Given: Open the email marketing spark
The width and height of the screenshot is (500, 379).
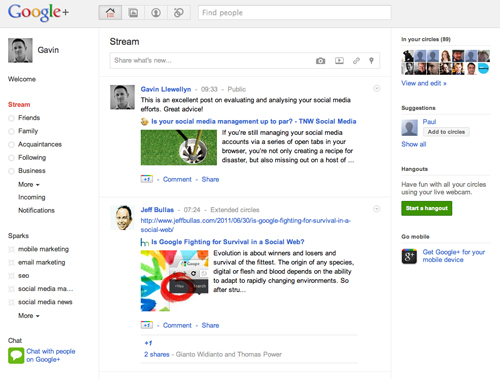Looking at the screenshot, I should click(x=42, y=262).
